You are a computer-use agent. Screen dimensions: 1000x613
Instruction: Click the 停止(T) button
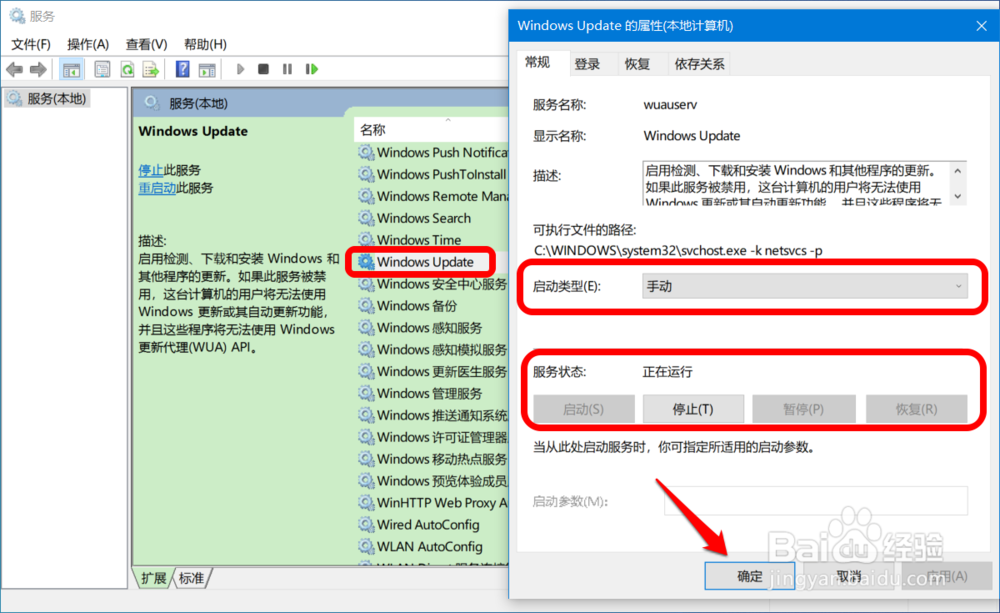click(693, 409)
